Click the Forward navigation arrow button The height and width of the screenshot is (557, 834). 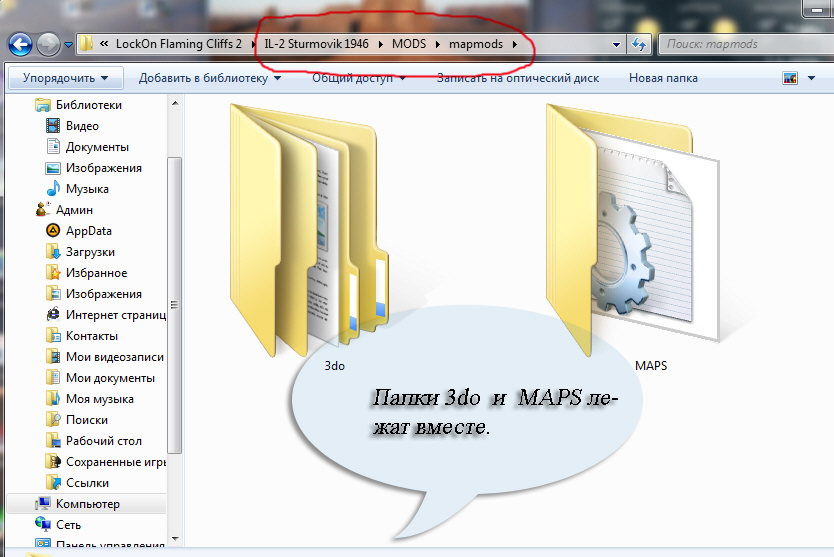[x=48, y=44]
